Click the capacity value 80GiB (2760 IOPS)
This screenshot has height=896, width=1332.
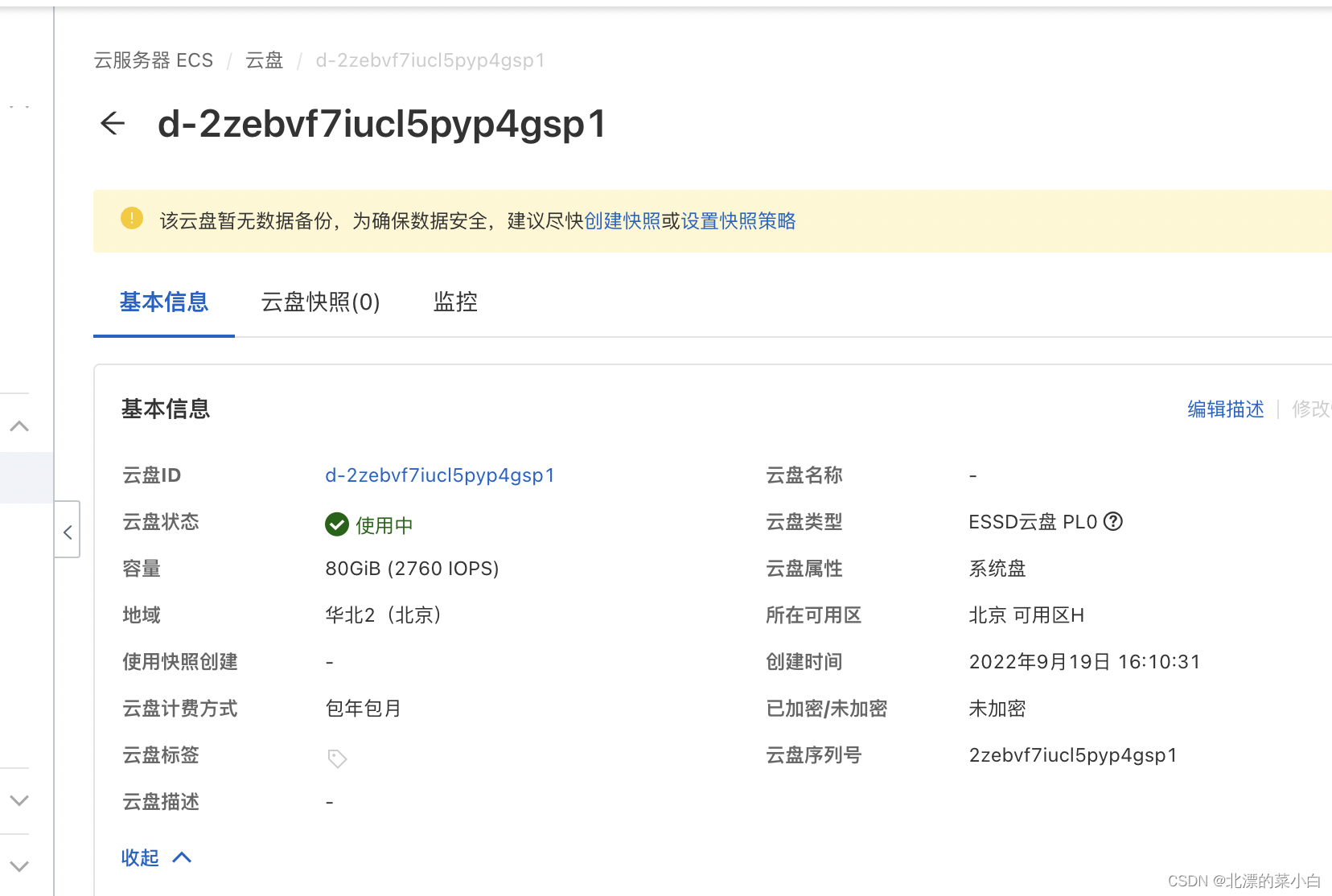coord(412,569)
